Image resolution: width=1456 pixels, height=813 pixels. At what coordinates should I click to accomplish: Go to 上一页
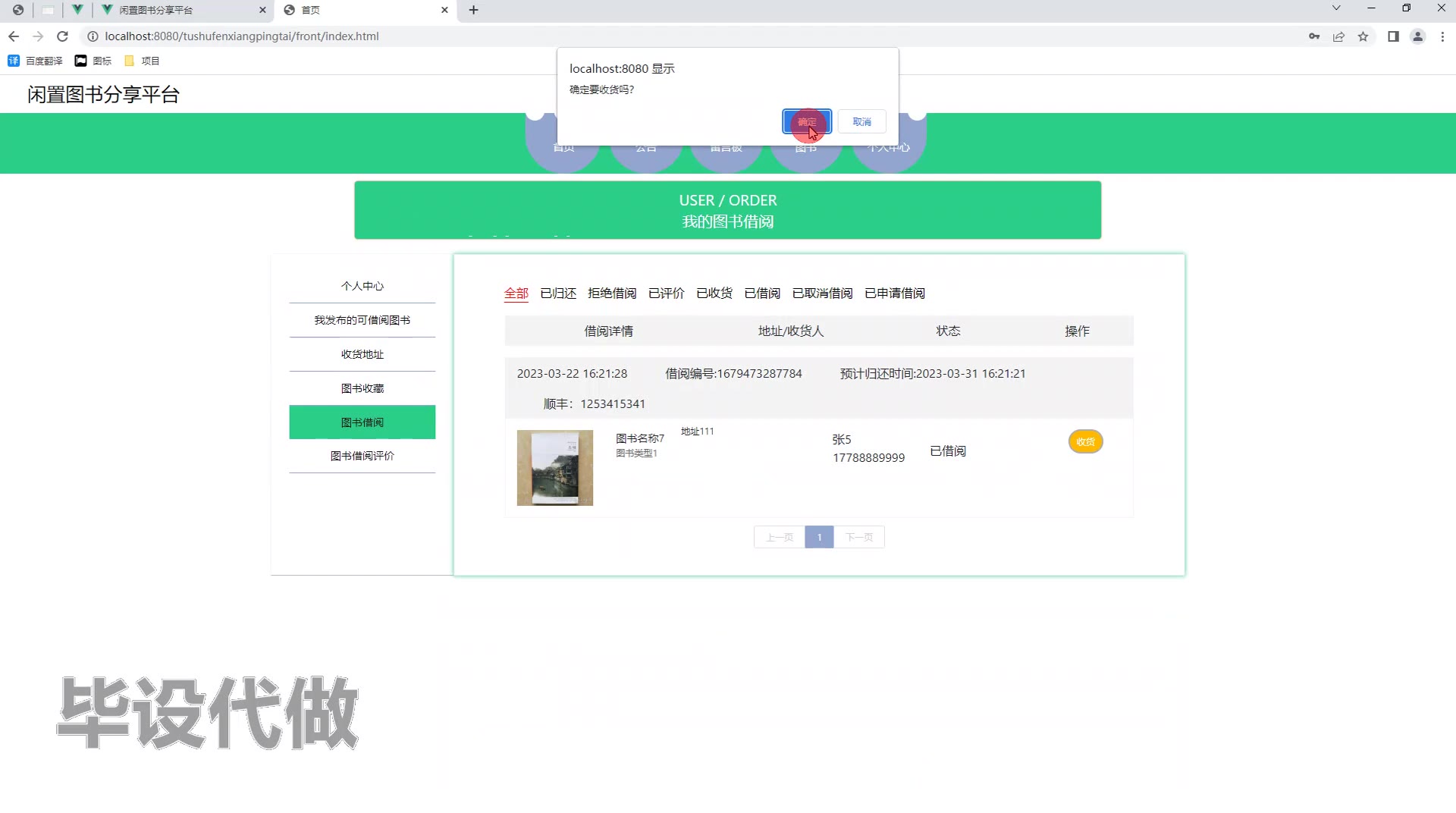point(780,537)
